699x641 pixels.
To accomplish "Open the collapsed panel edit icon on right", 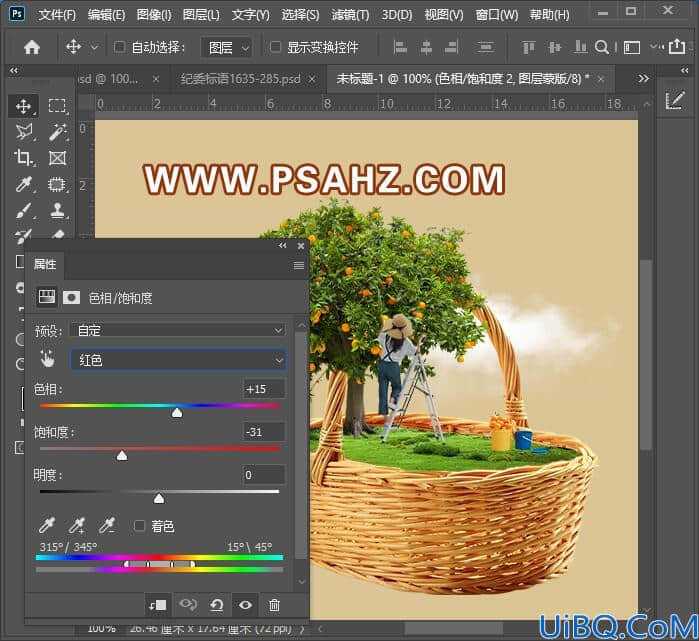I will [x=674, y=101].
